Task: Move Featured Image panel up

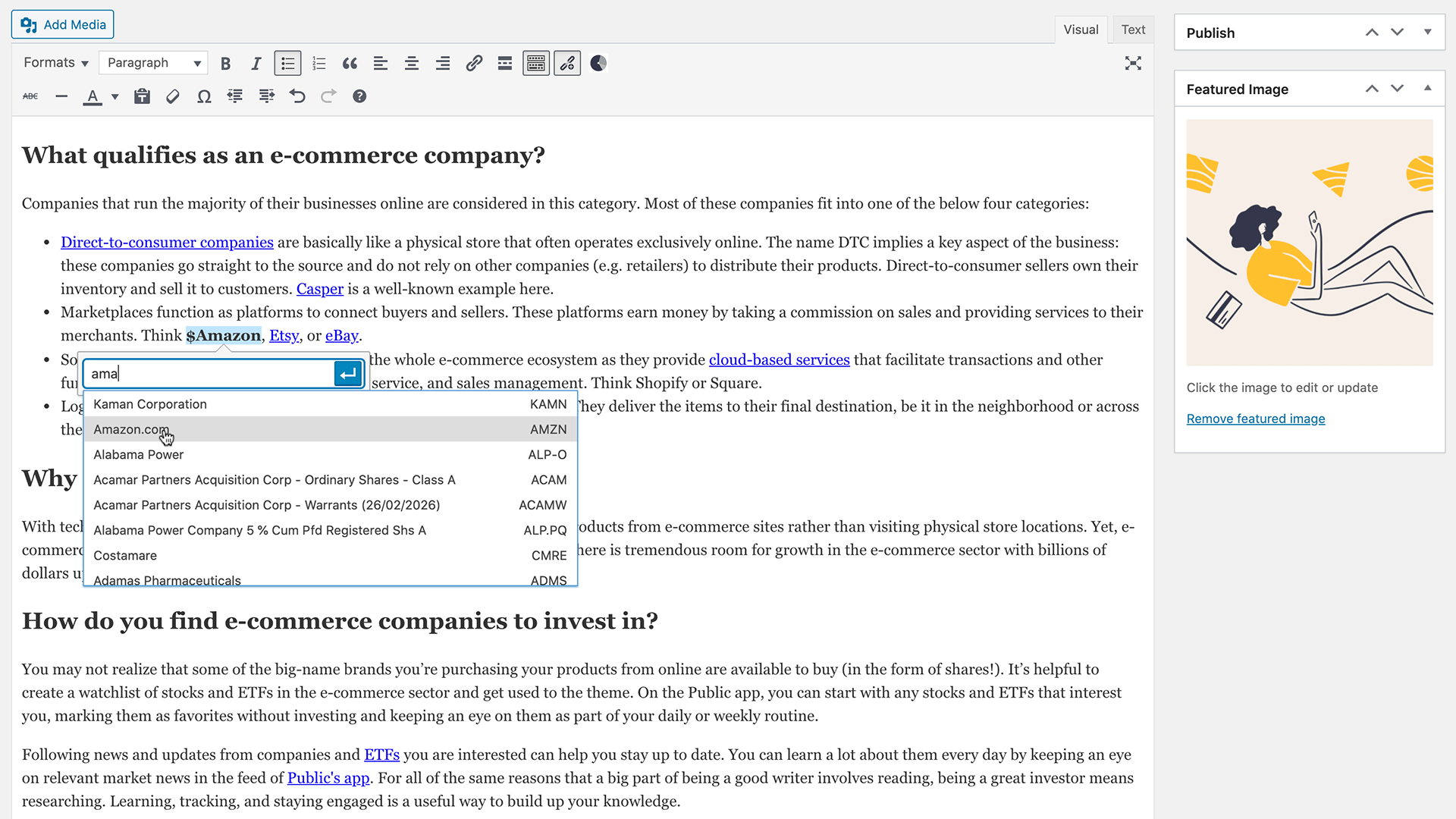Action: click(1372, 89)
